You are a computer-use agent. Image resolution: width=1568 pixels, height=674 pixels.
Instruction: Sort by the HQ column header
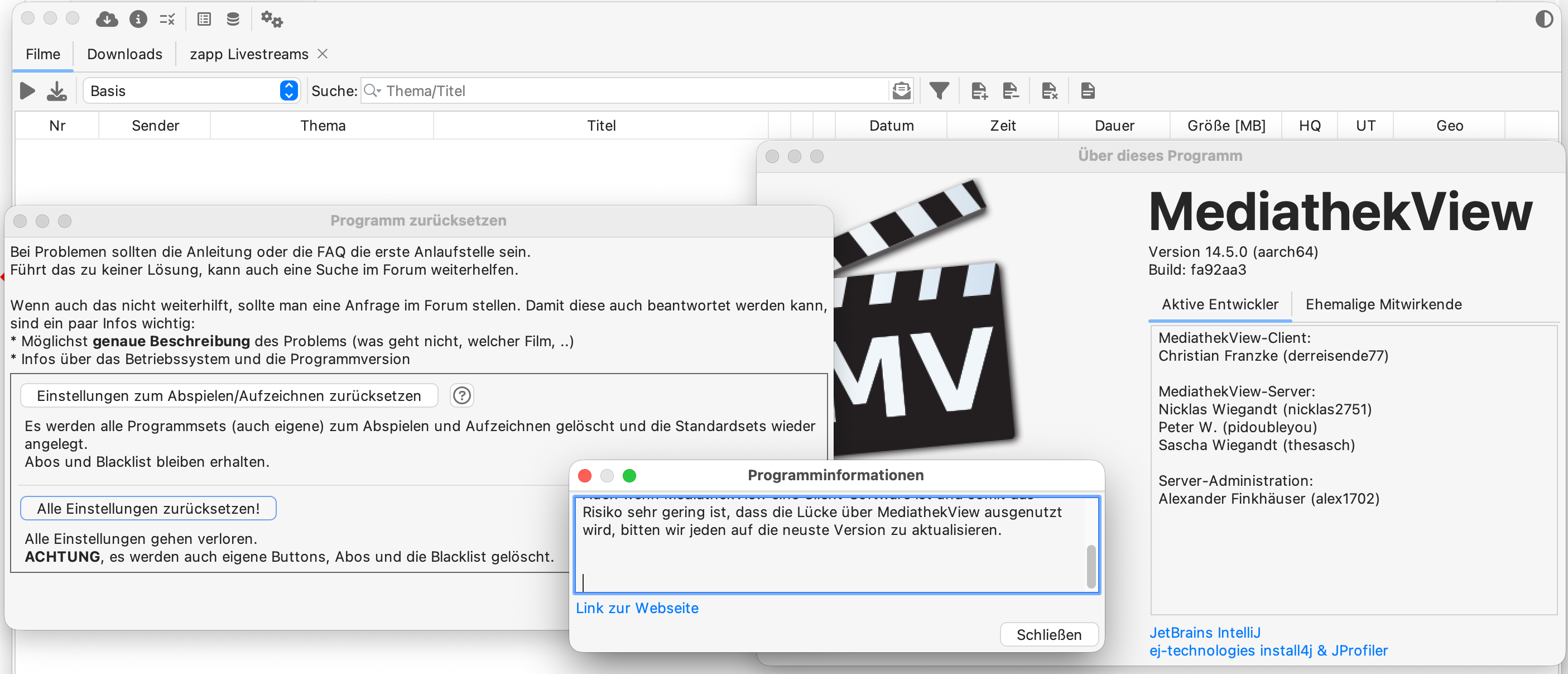(1309, 126)
